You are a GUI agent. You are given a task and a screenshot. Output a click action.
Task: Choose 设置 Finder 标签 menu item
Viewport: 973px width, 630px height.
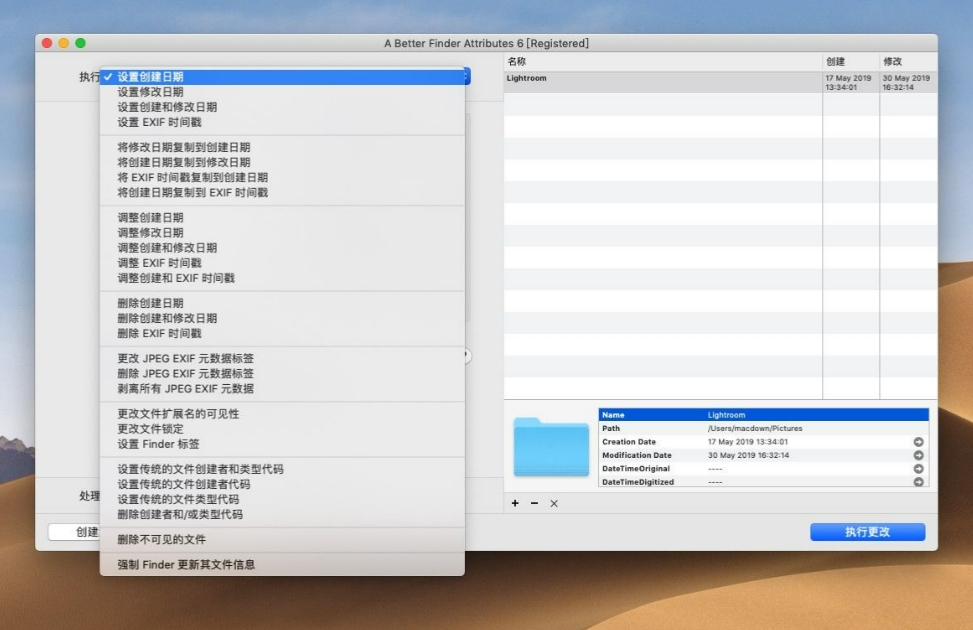tap(282, 444)
